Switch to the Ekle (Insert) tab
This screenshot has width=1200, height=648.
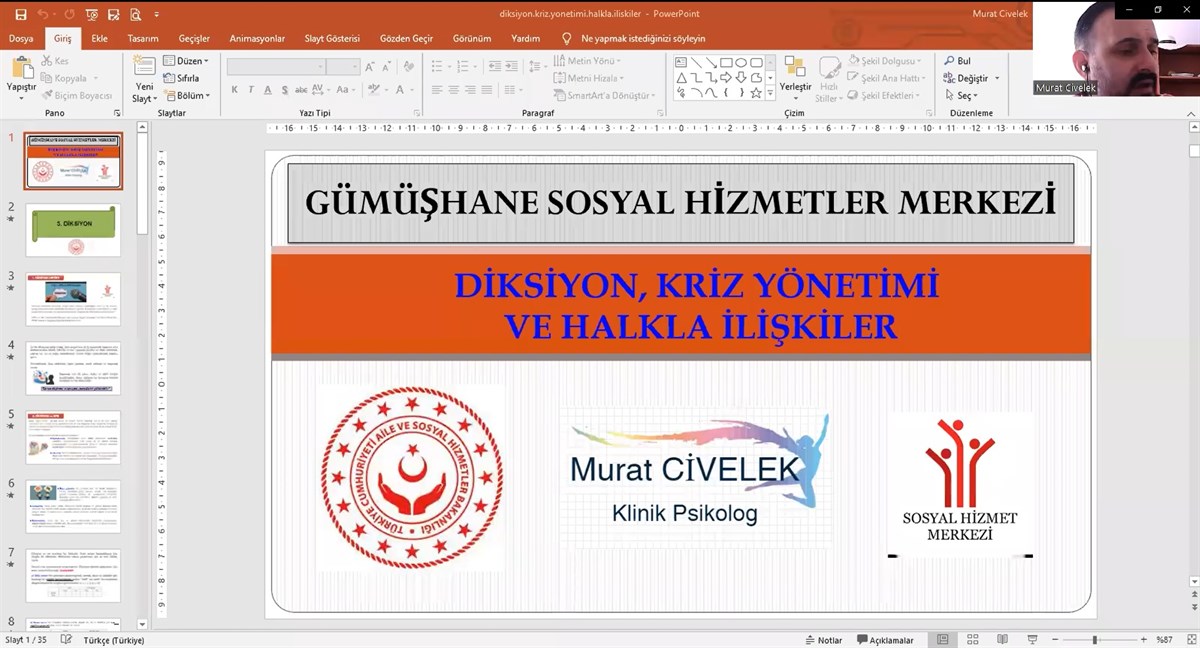click(99, 38)
